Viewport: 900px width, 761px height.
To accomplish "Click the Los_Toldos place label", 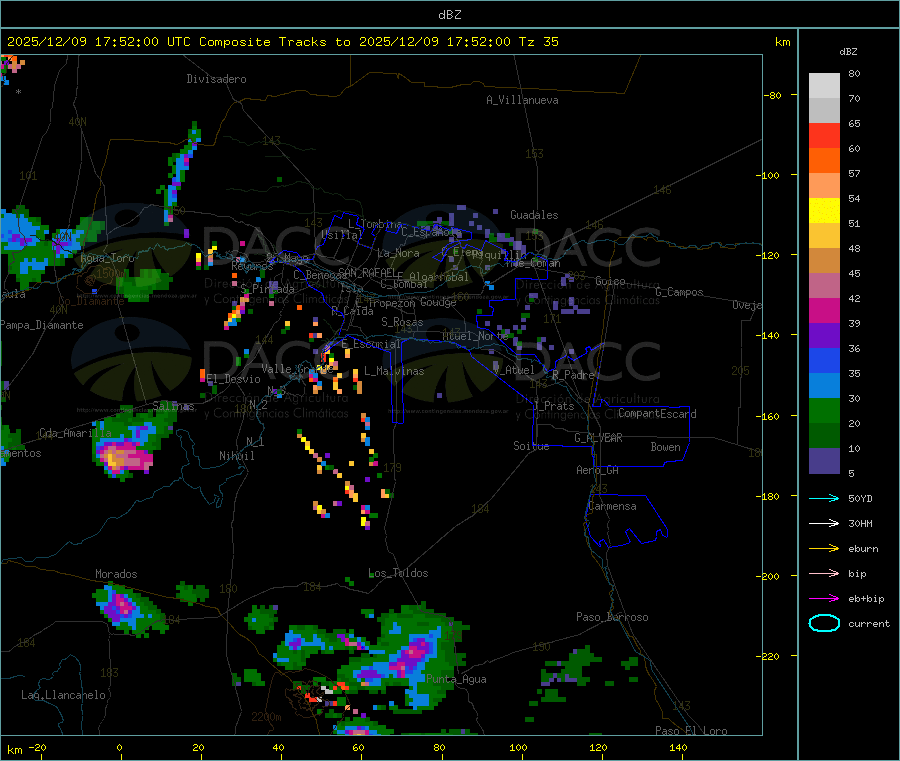I will click(398, 573).
